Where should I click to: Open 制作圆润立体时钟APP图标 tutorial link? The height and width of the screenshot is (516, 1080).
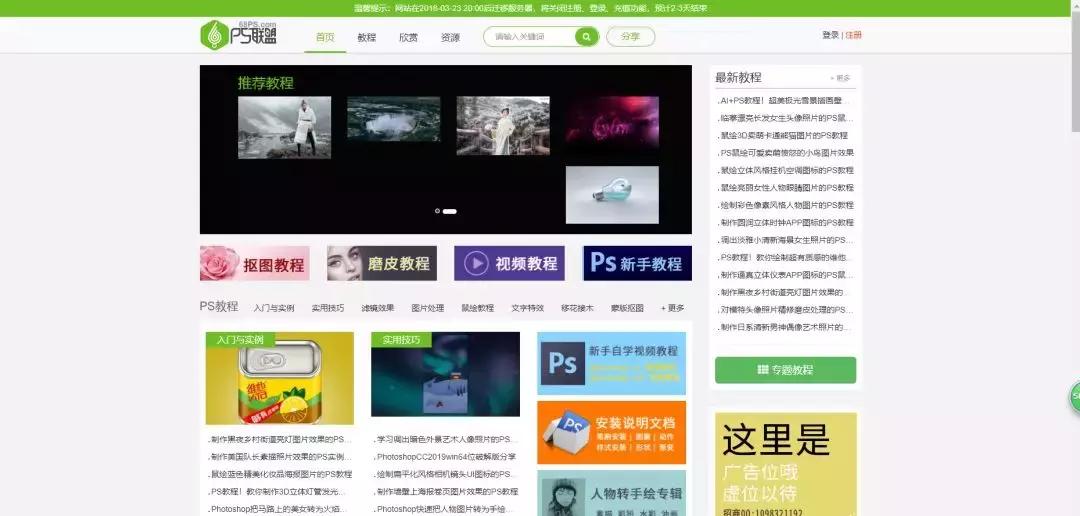pyautogui.click(x=785, y=223)
